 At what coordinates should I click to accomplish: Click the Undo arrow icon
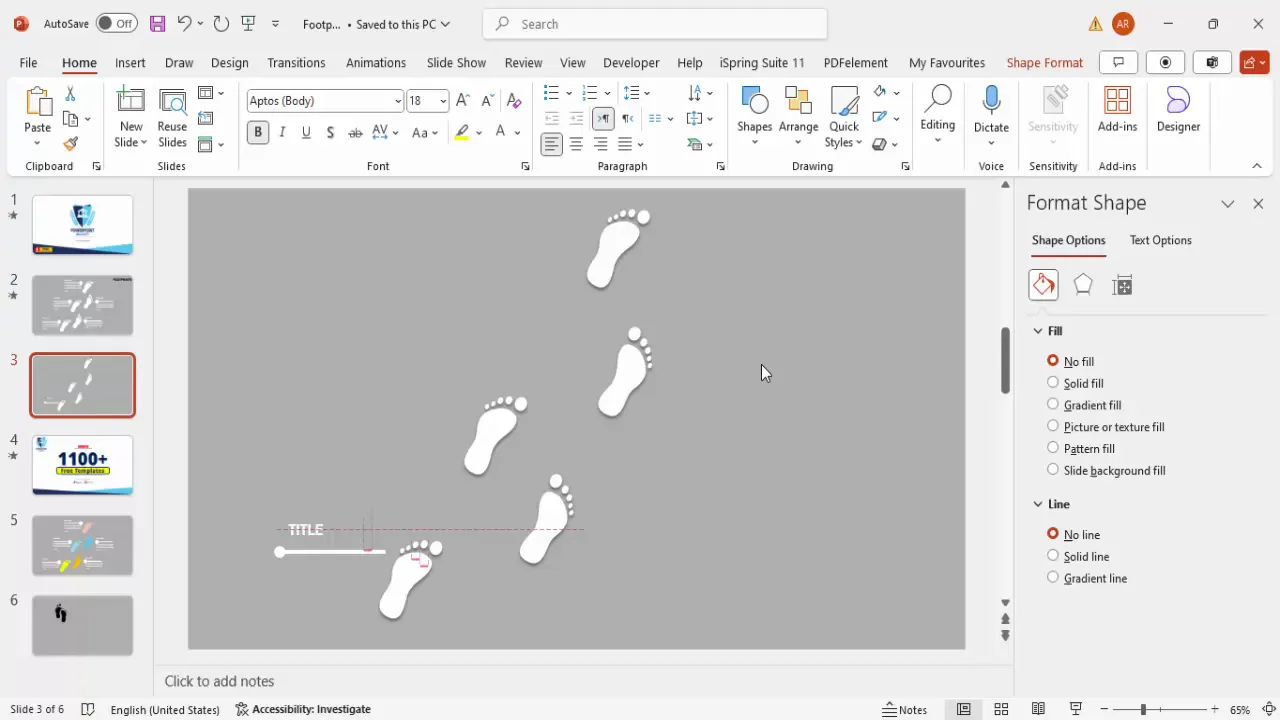[x=184, y=23]
